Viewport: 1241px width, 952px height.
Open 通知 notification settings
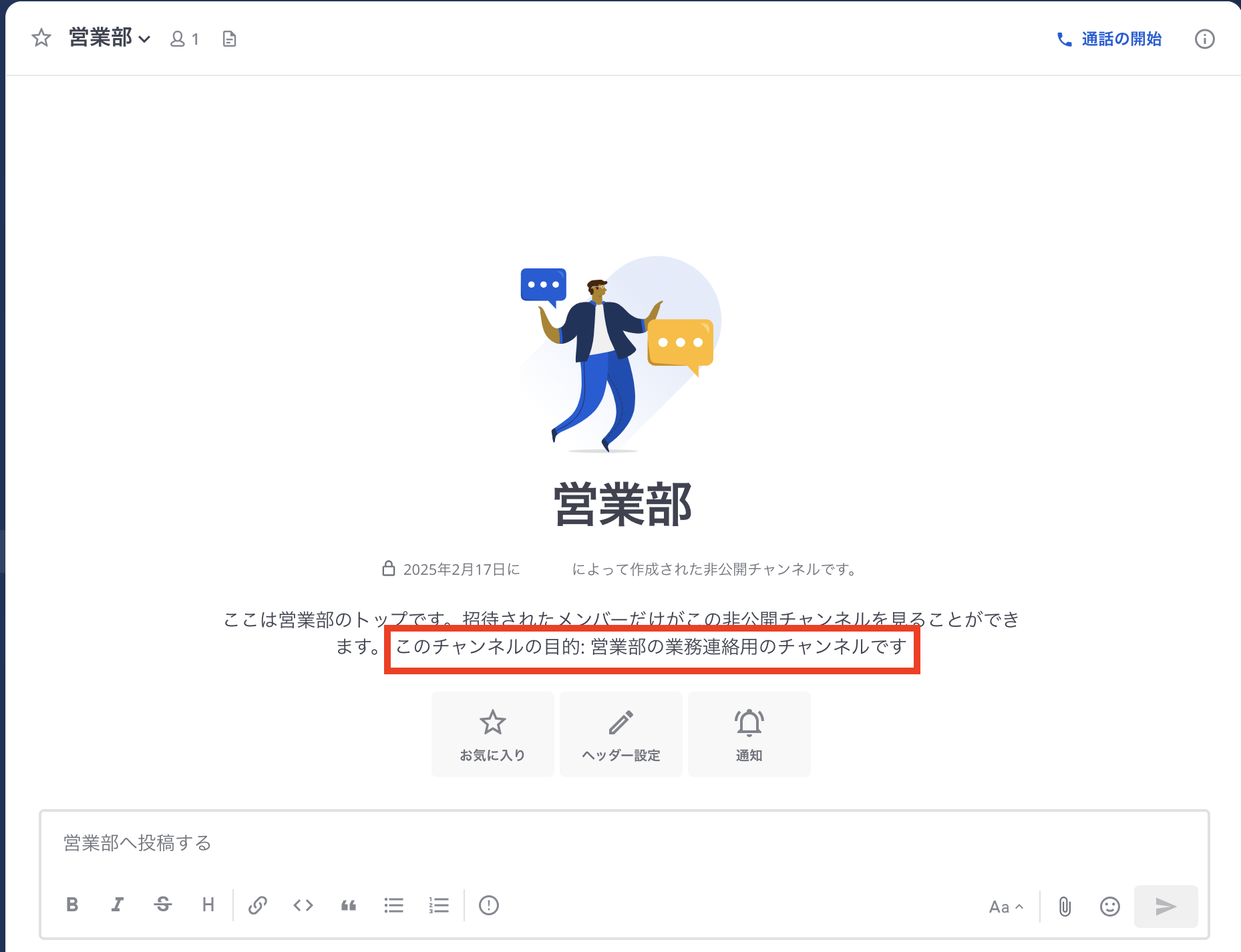[749, 734]
